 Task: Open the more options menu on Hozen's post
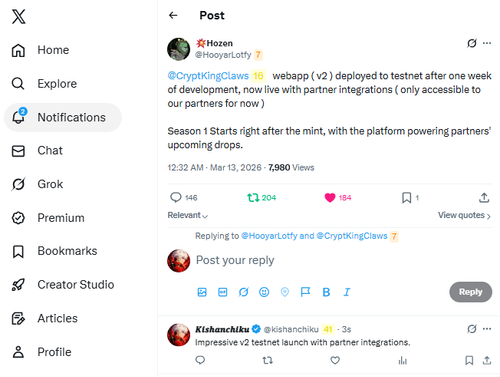487,43
